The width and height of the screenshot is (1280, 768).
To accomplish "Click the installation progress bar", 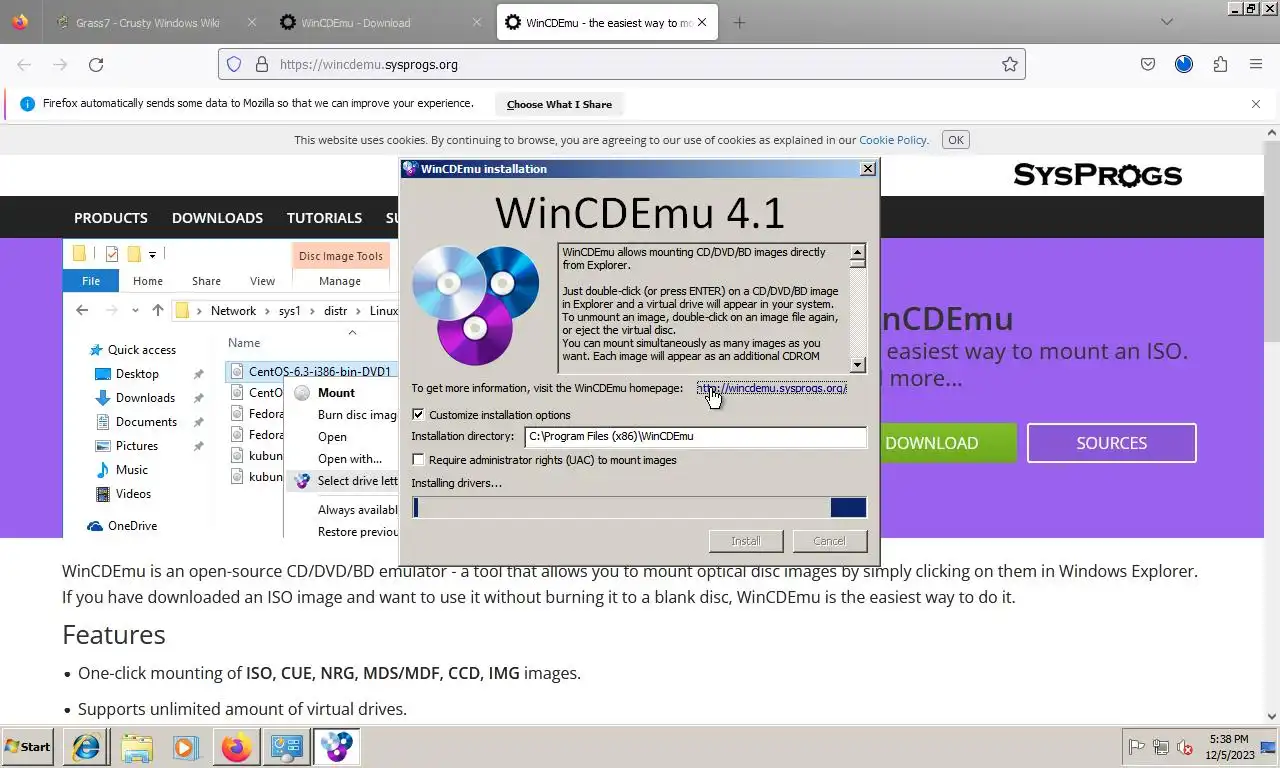I will click(639, 507).
